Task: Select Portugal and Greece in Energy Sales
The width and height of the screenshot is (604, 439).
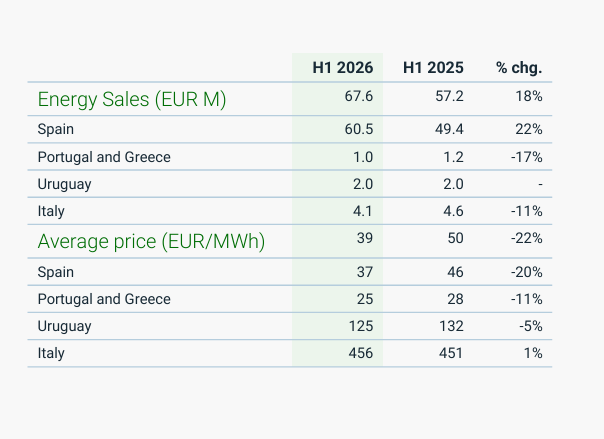Action: [104, 157]
